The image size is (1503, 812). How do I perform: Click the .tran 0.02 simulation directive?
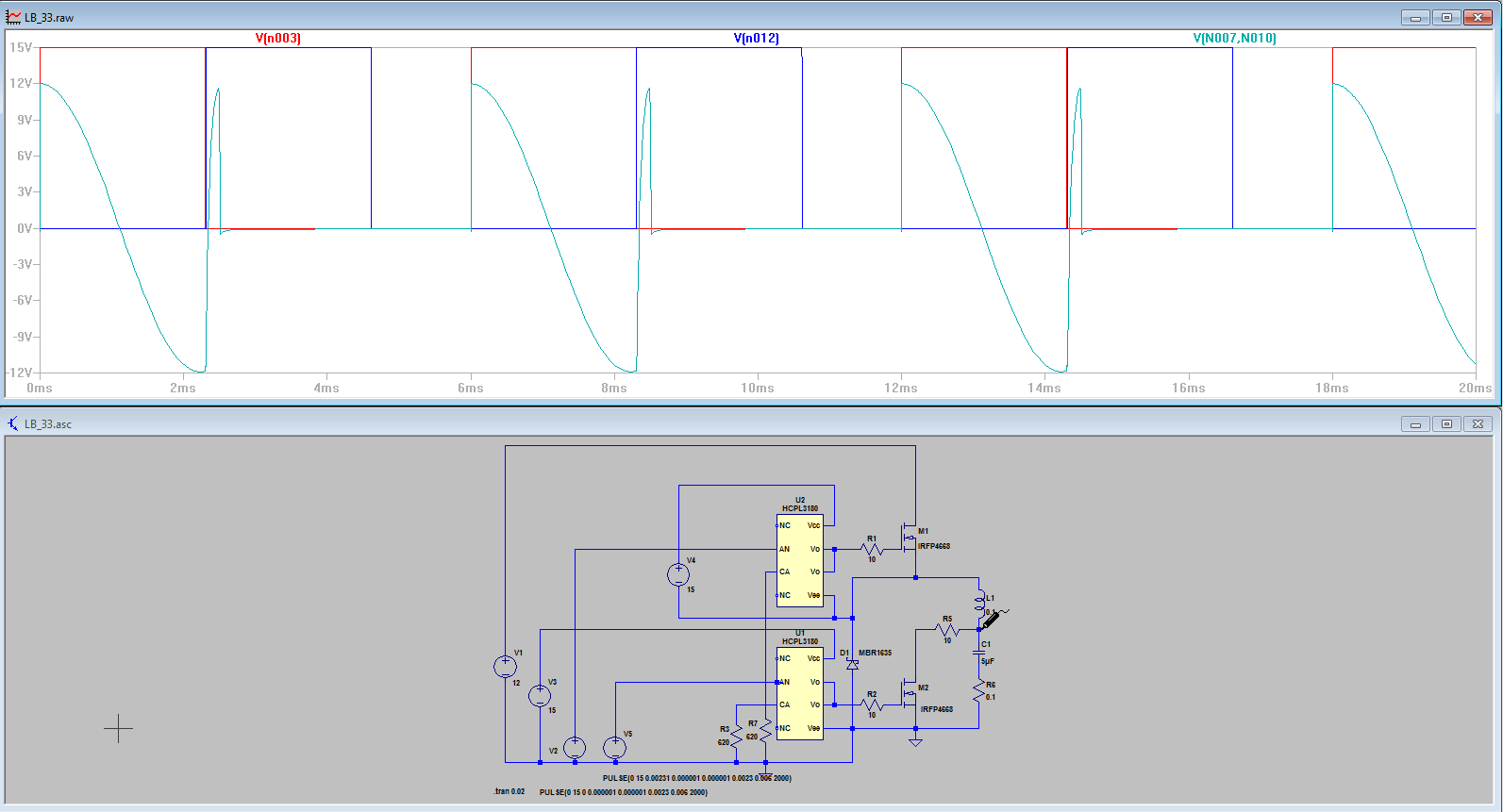[x=509, y=791]
